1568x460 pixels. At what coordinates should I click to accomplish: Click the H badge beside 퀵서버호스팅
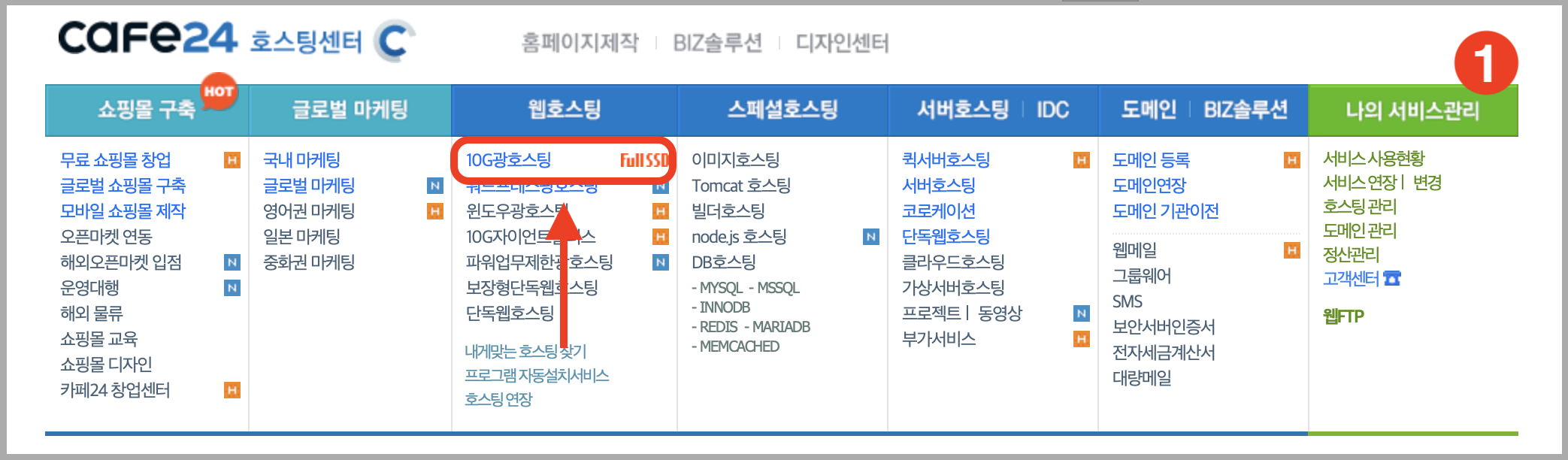(x=1082, y=160)
